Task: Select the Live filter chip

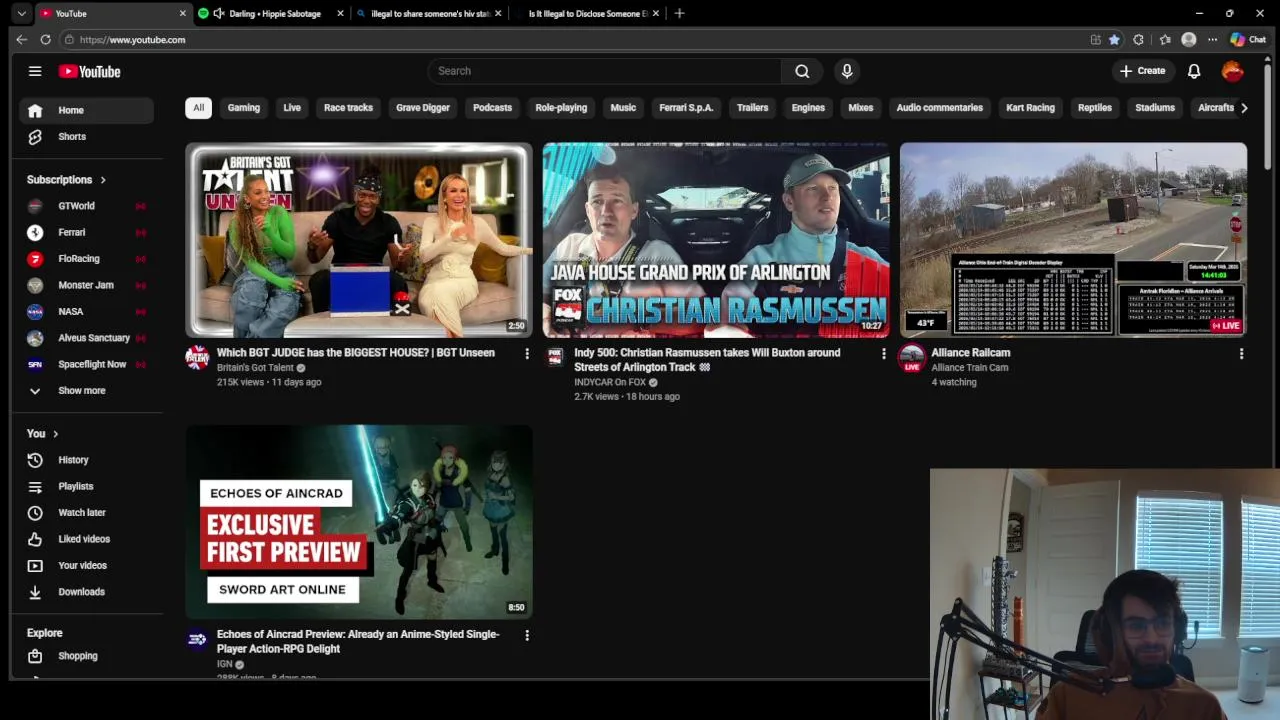Action: pyautogui.click(x=292, y=108)
